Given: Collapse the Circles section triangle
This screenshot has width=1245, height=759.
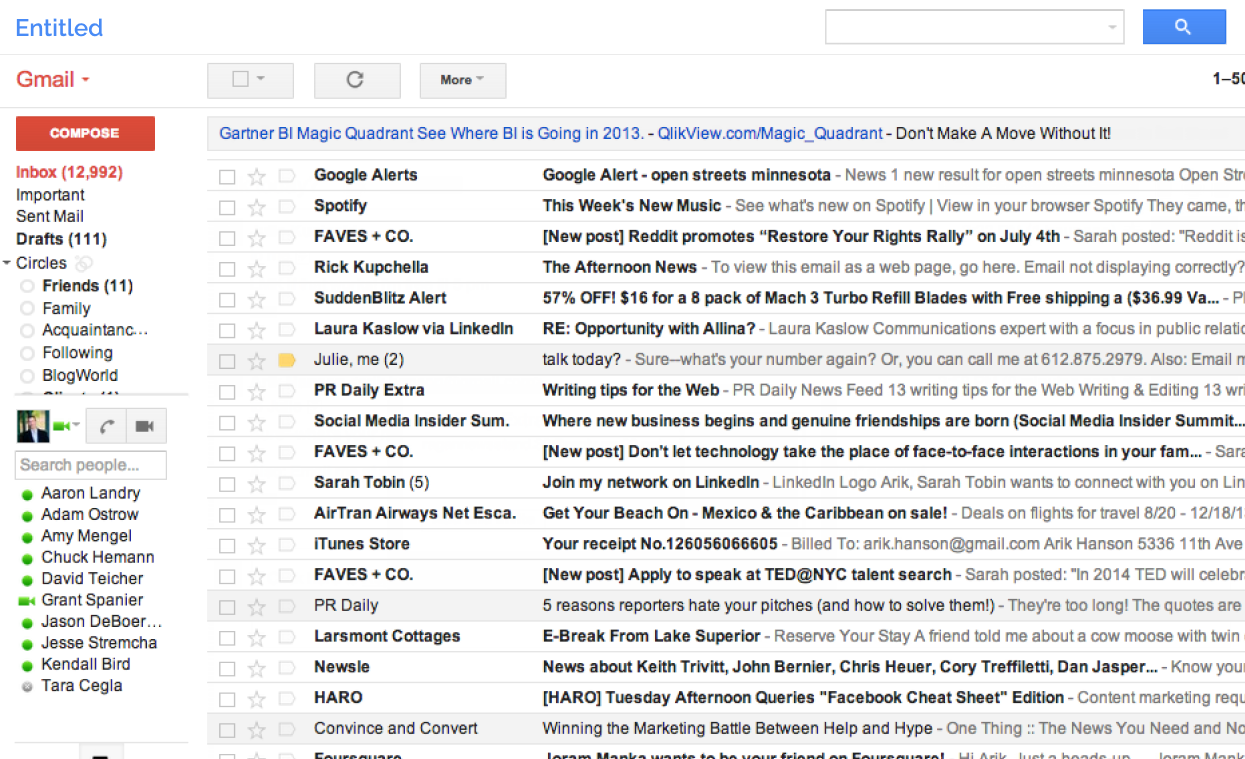Looking at the screenshot, I should 7,263.
